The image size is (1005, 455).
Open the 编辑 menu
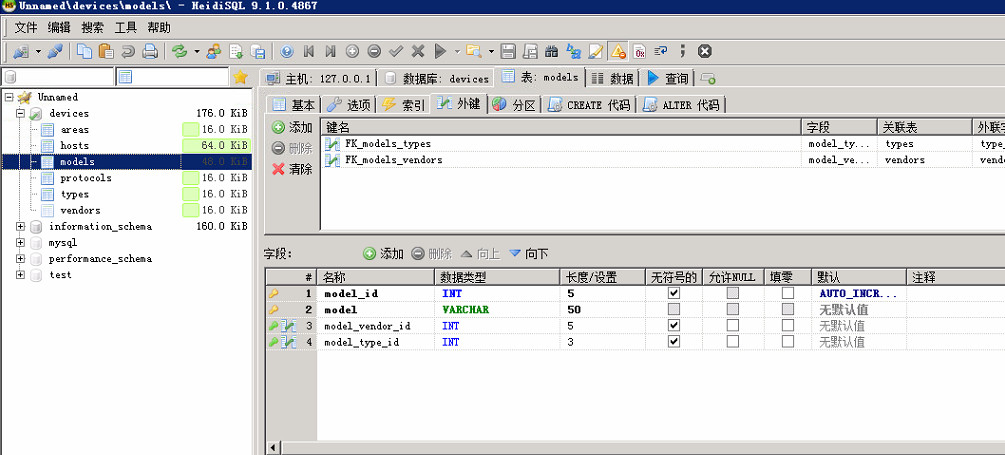coord(60,28)
